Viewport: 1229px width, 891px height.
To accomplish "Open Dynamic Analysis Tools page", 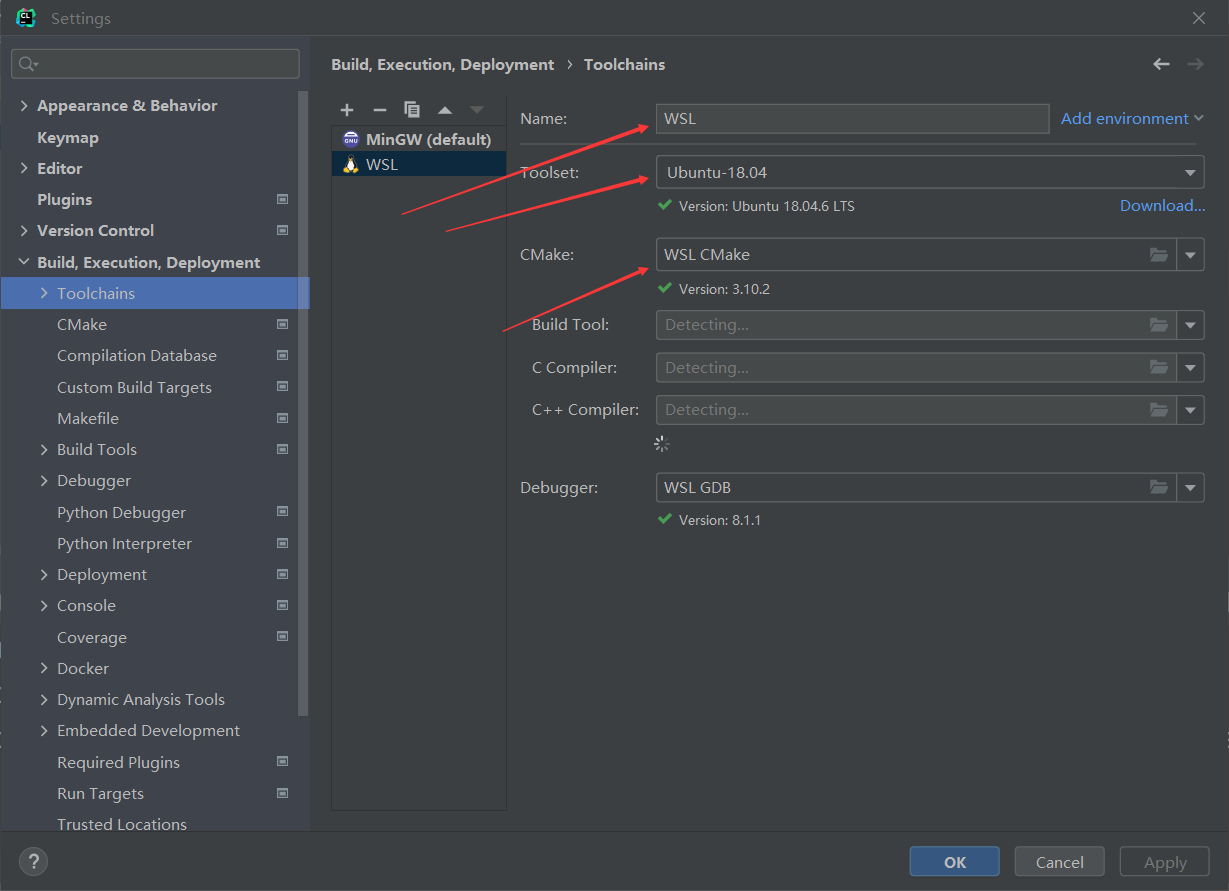I will [141, 699].
